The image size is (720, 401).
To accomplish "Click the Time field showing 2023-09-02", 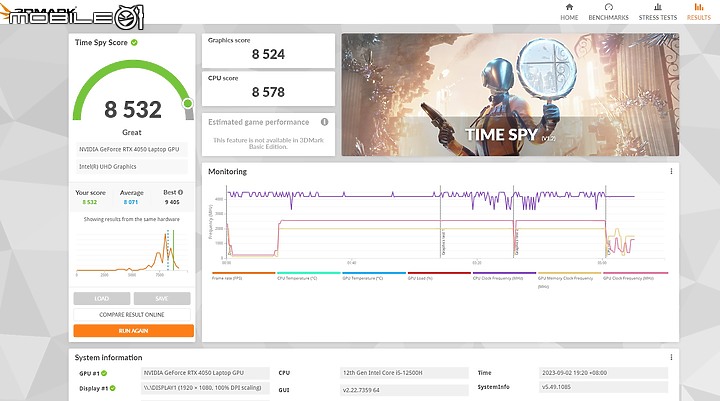I will tap(603, 373).
